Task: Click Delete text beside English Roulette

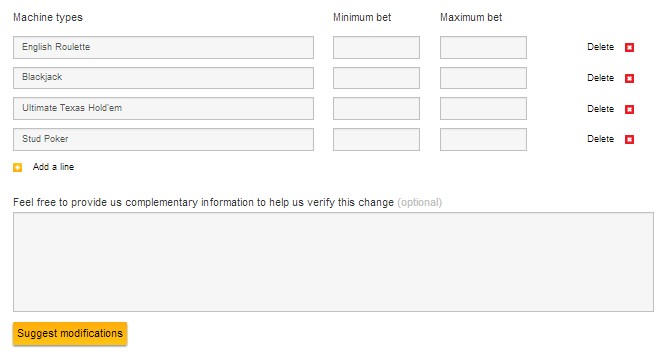Action: 600,47
